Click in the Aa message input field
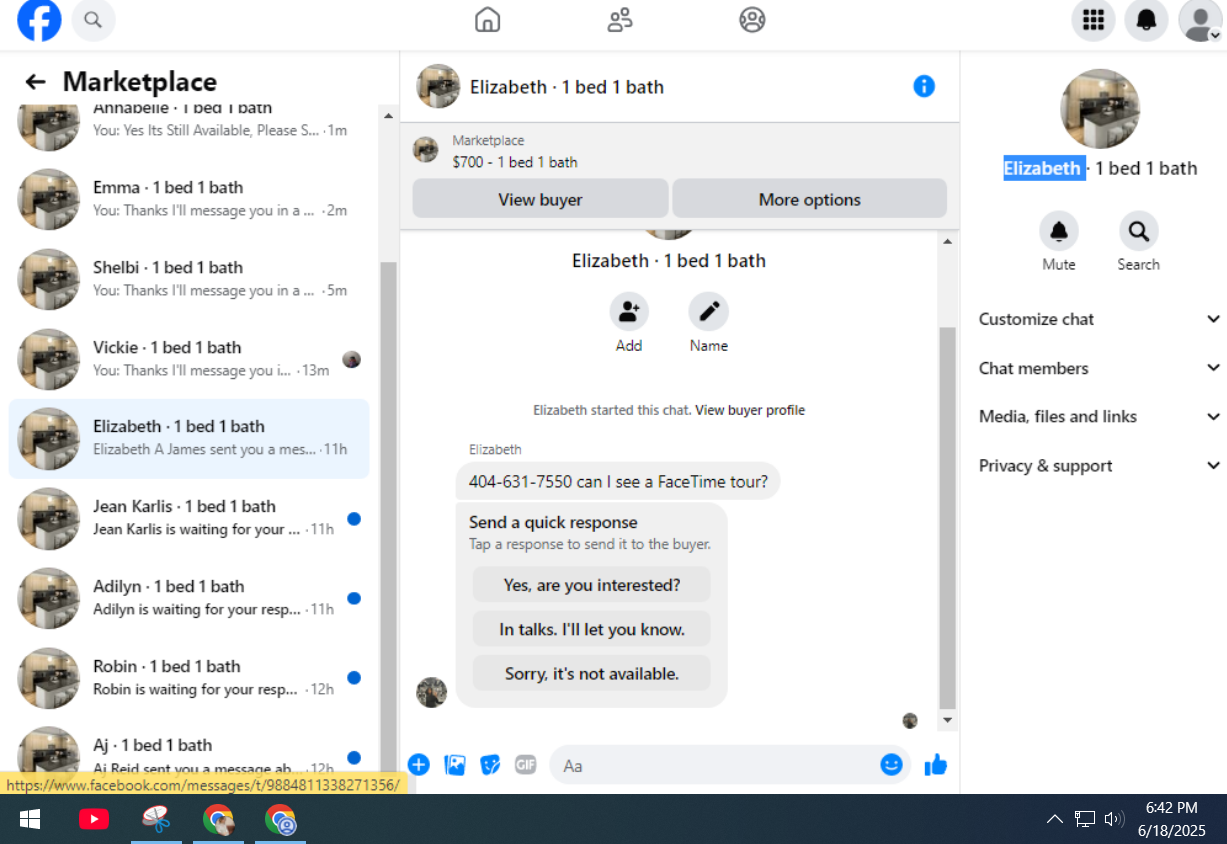The image size is (1227, 844). tap(716, 765)
